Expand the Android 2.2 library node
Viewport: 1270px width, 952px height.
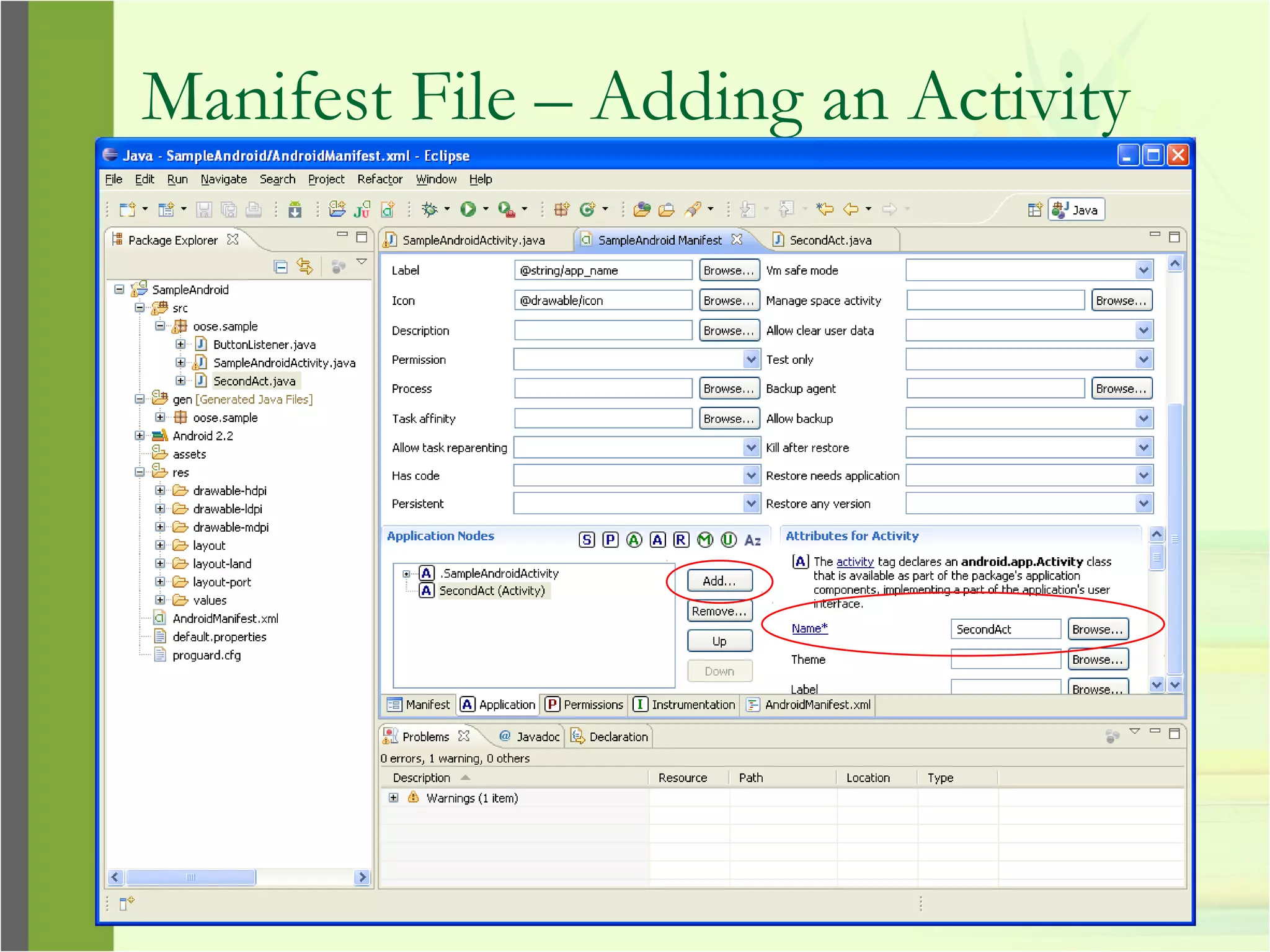pos(140,436)
